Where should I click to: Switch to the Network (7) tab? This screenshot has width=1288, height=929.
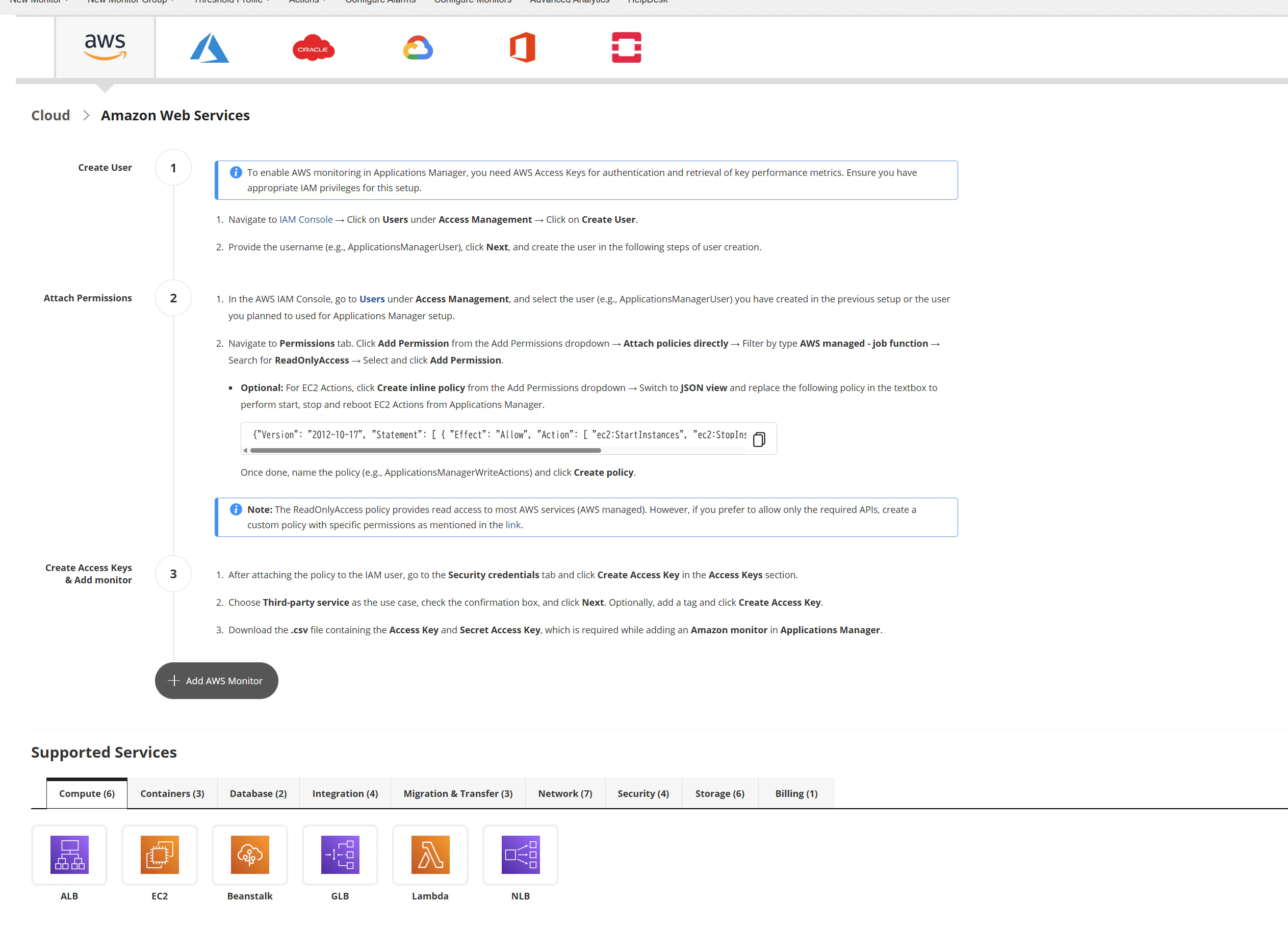(x=565, y=793)
